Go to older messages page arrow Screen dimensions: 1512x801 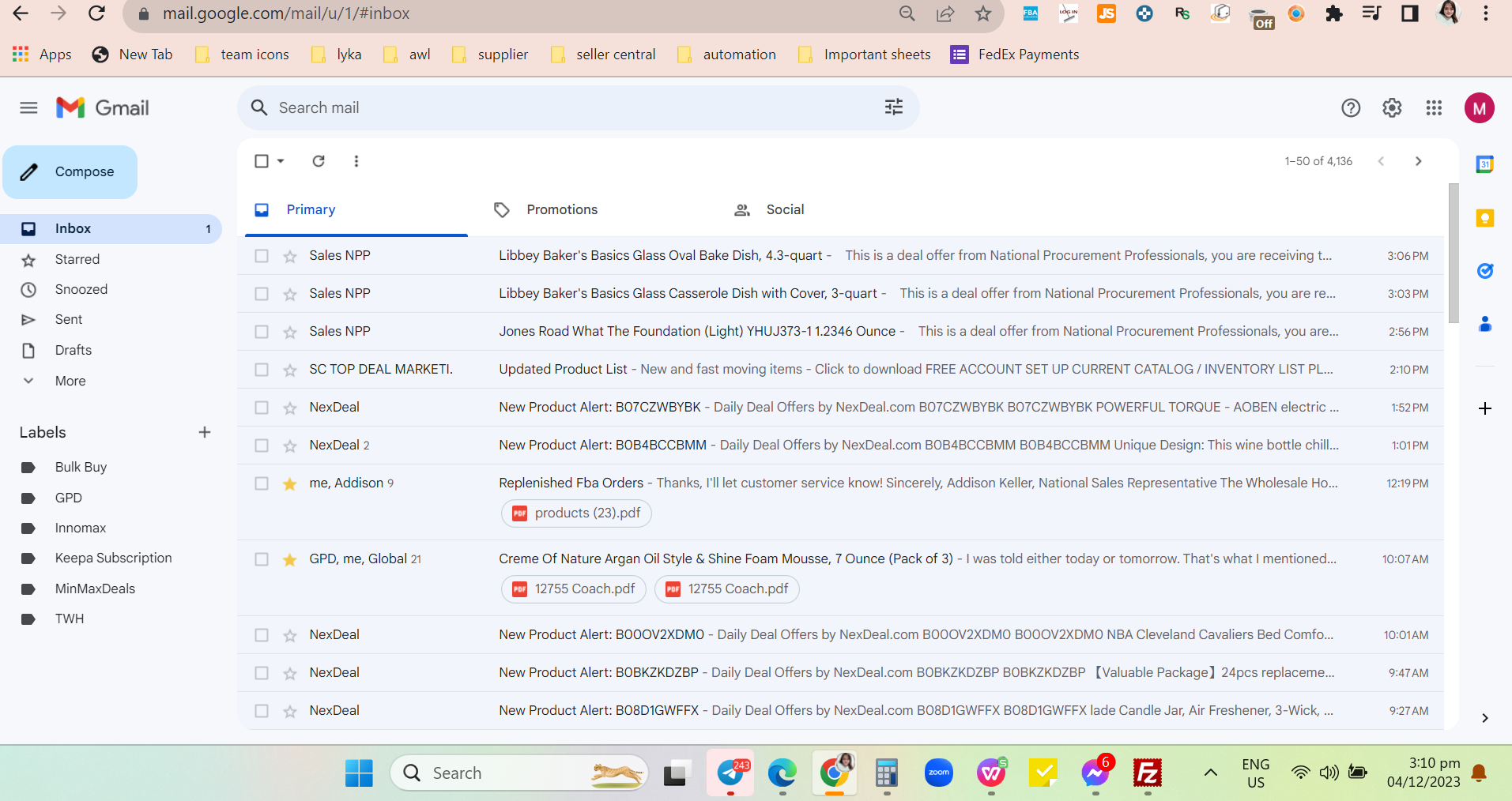click(1419, 161)
